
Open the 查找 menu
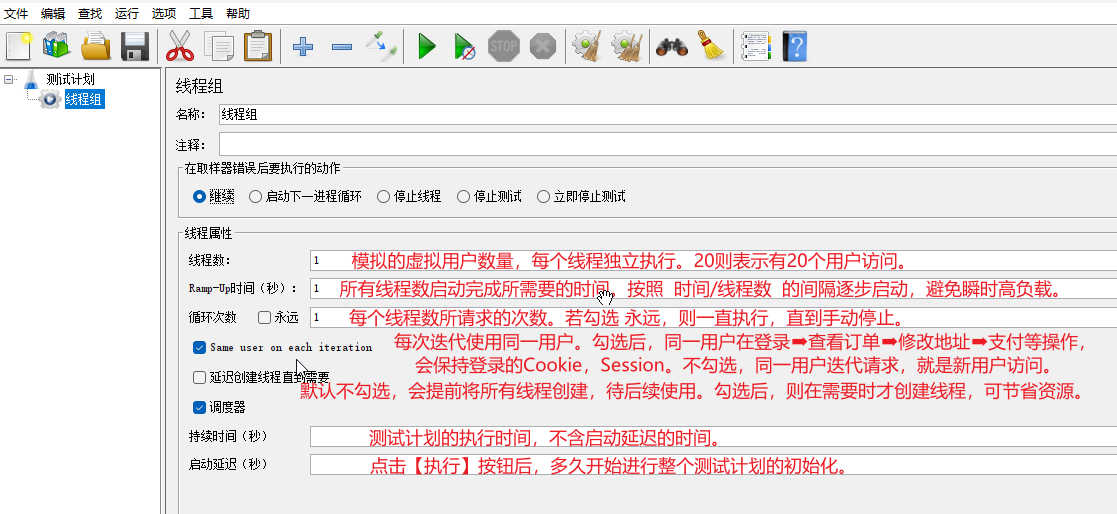coord(90,14)
